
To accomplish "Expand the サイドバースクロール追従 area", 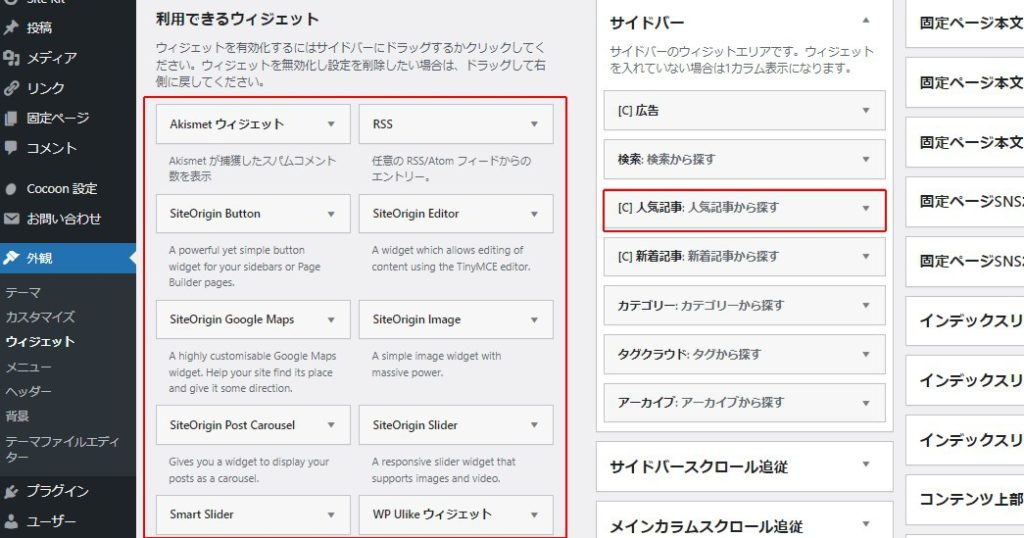I will [866, 466].
